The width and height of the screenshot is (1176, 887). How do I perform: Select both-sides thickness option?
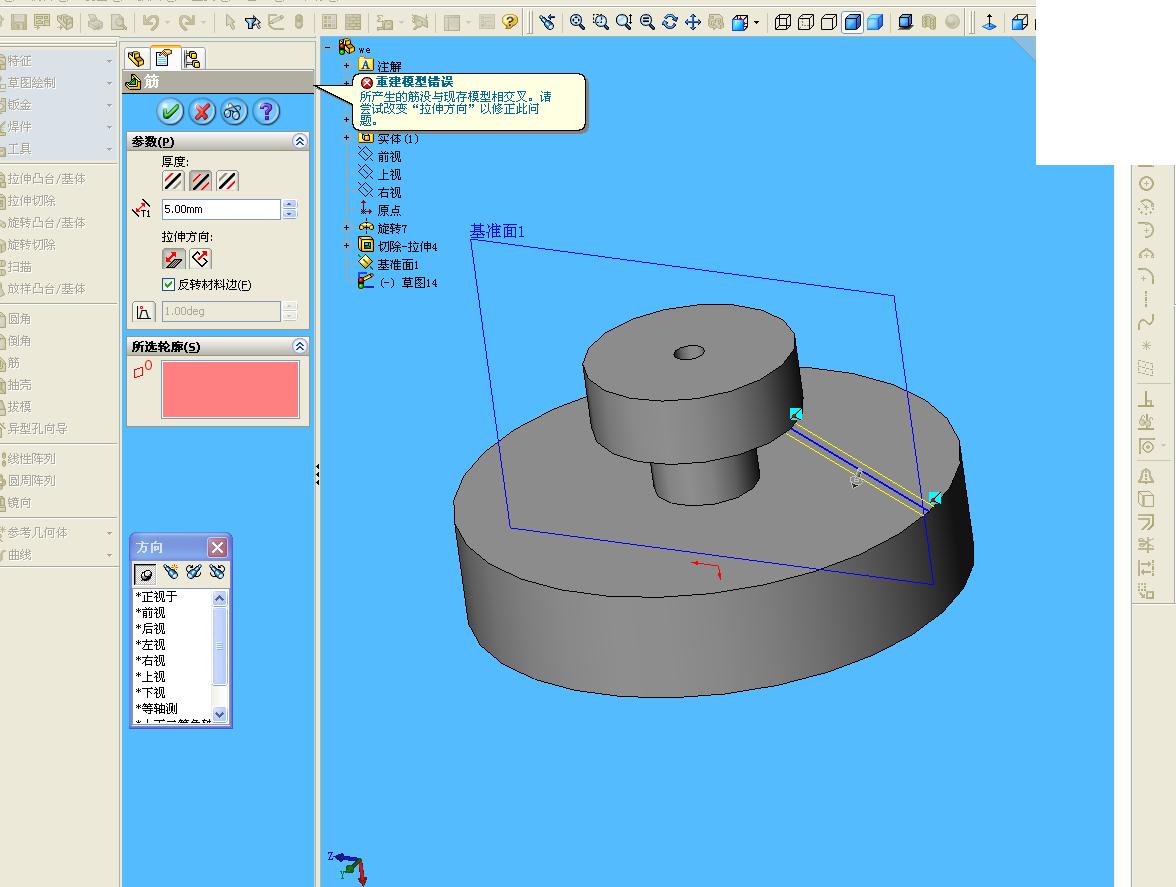click(200, 181)
